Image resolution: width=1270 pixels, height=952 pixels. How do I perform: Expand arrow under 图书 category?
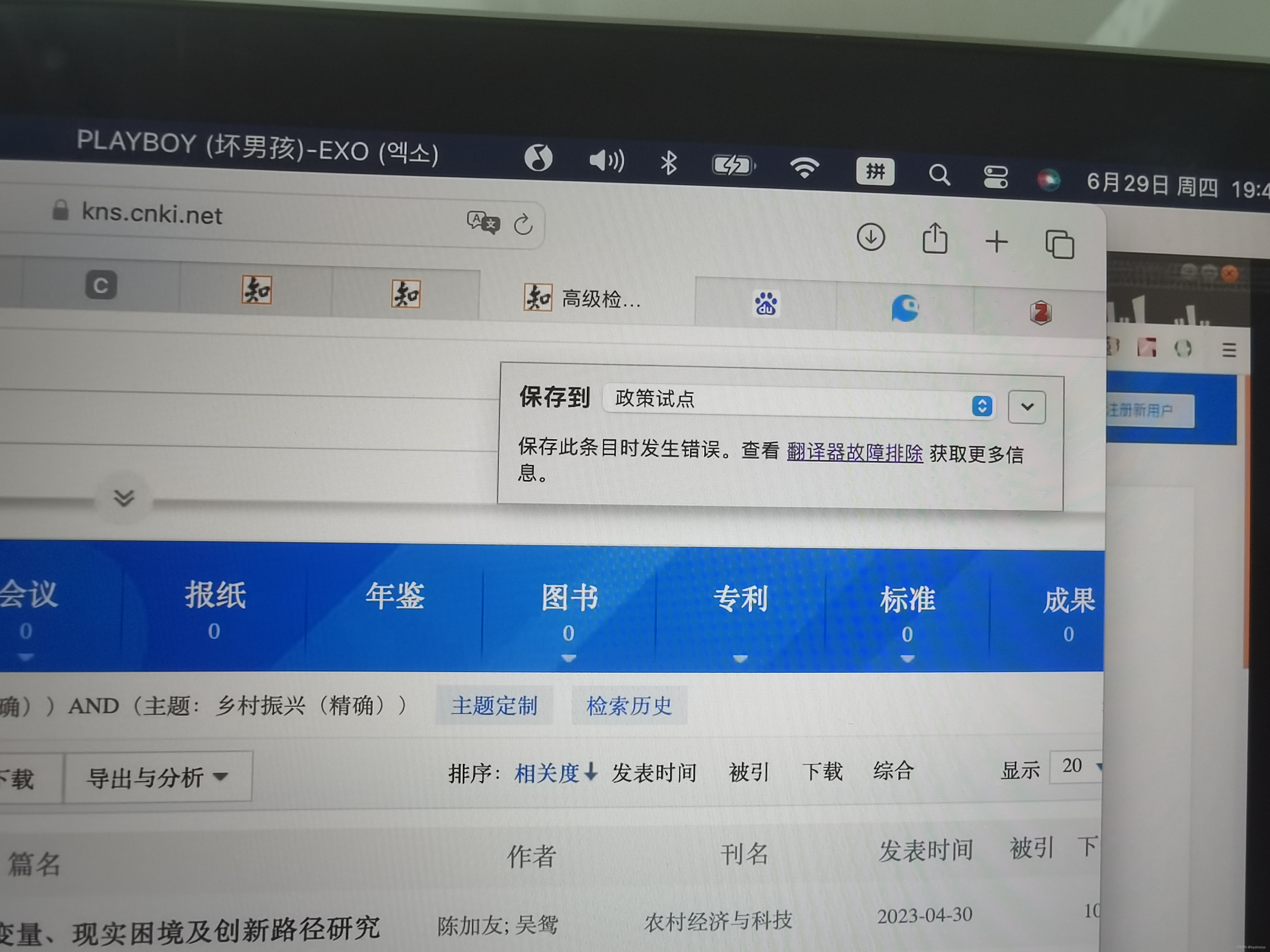click(x=568, y=658)
